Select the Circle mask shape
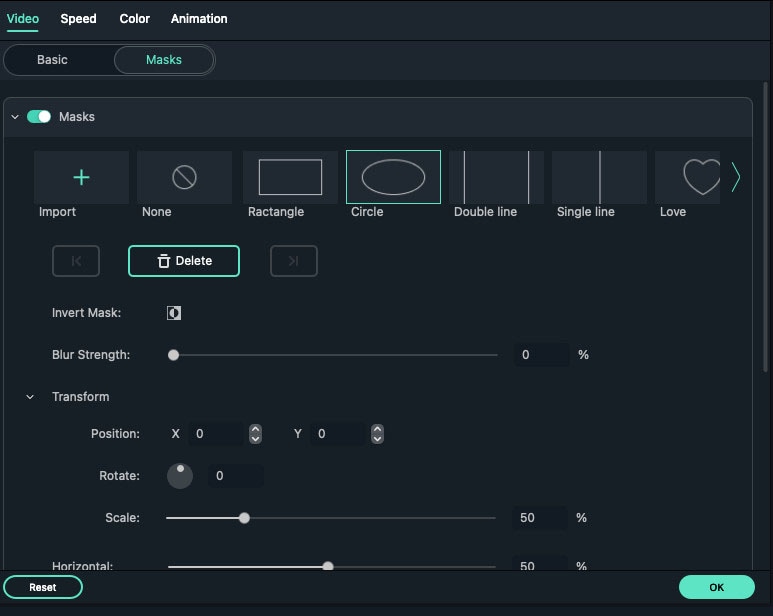 click(393, 177)
